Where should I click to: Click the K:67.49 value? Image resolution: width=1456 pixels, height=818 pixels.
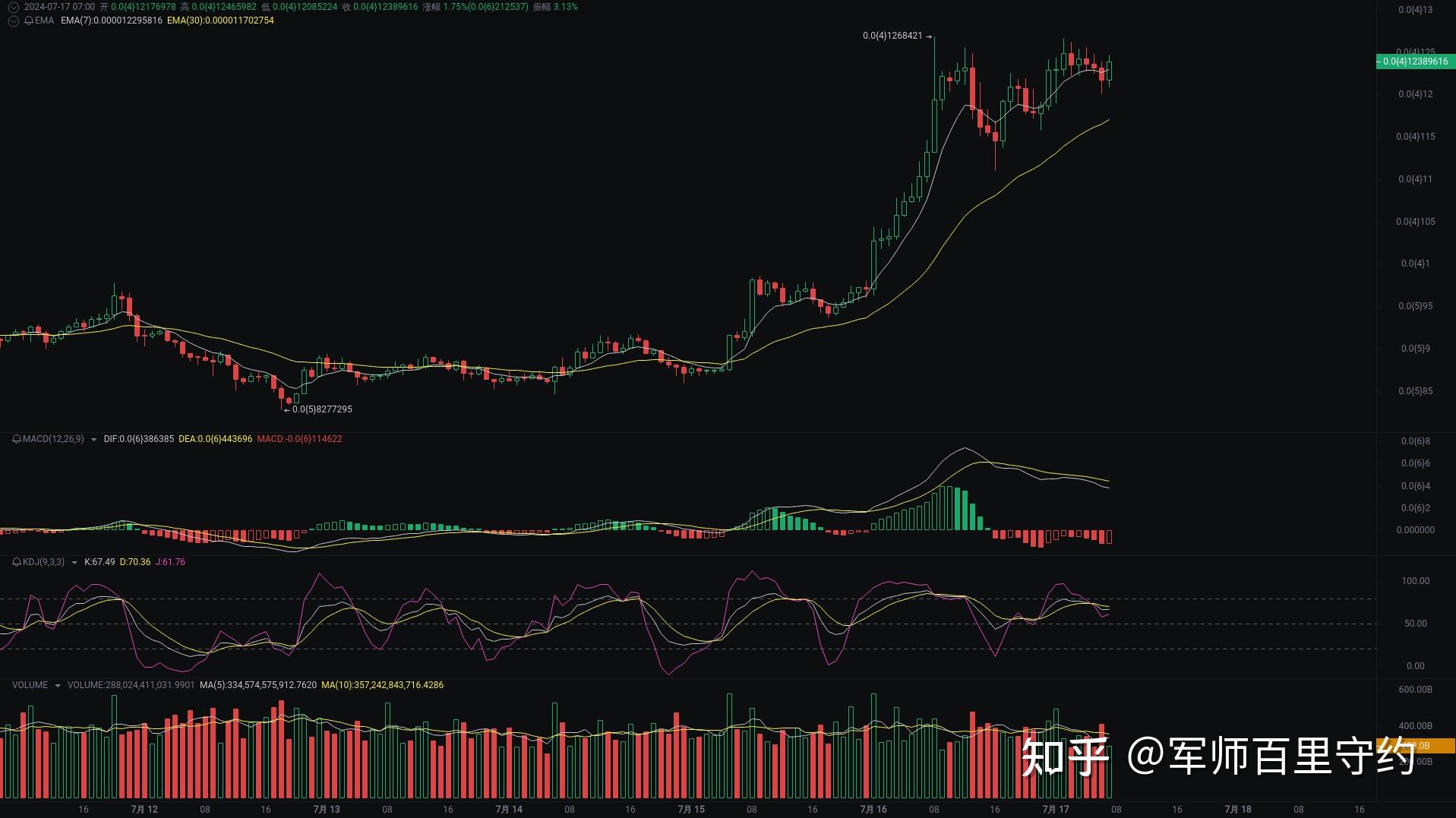[x=99, y=562]
